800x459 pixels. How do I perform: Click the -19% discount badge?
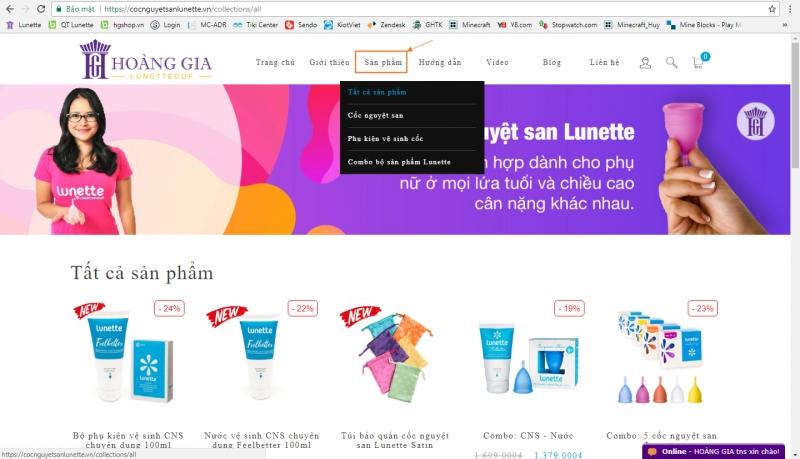[x=569, y=309]
